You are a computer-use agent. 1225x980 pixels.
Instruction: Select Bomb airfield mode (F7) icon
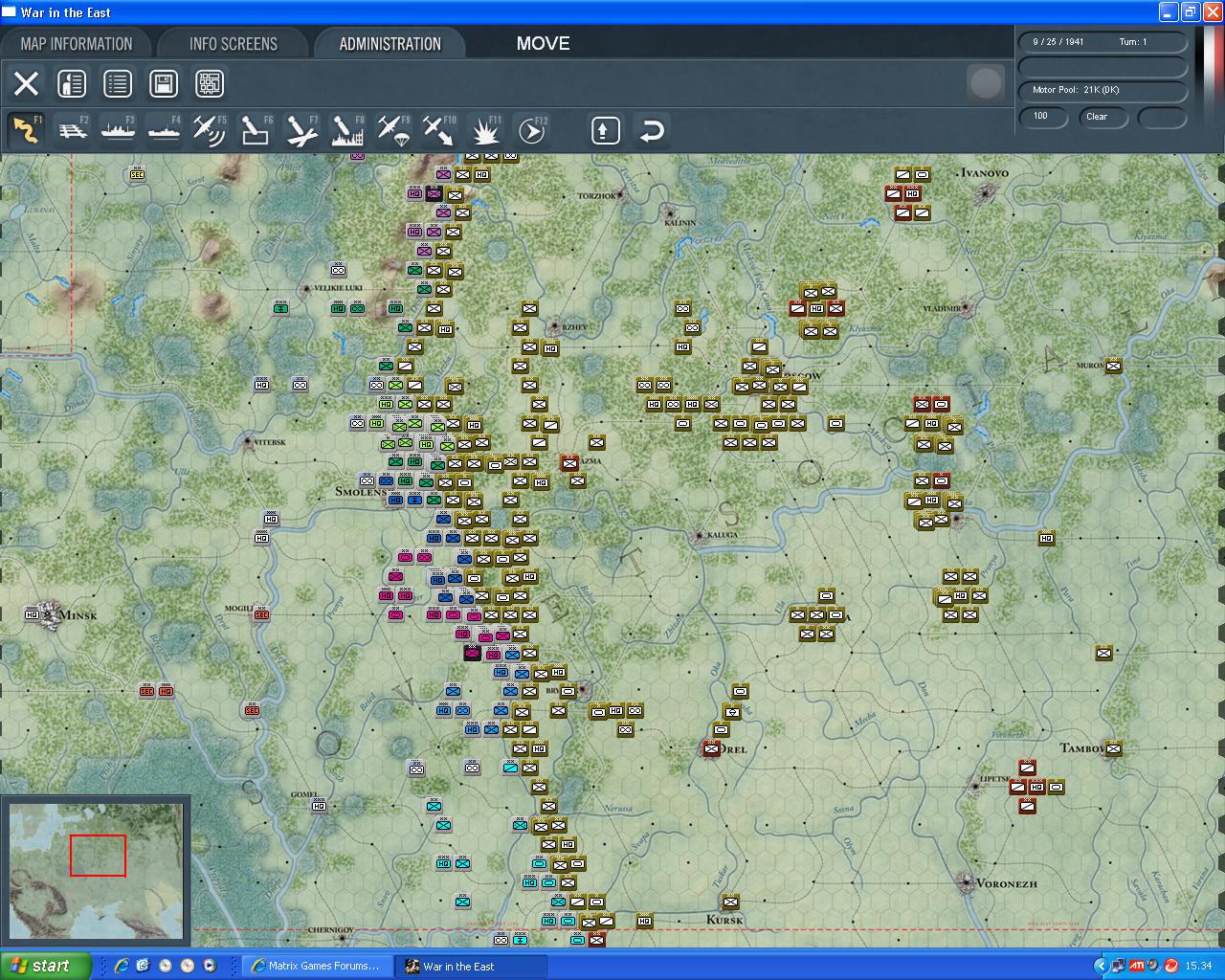(x=301, y=130)
